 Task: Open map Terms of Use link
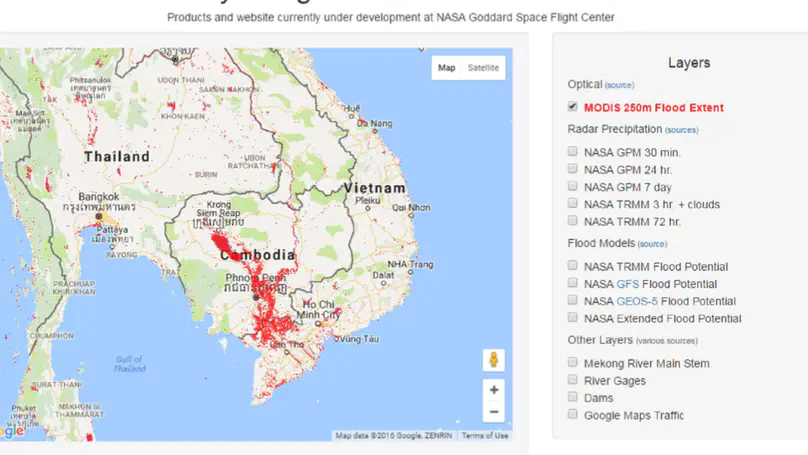point(484,436)
